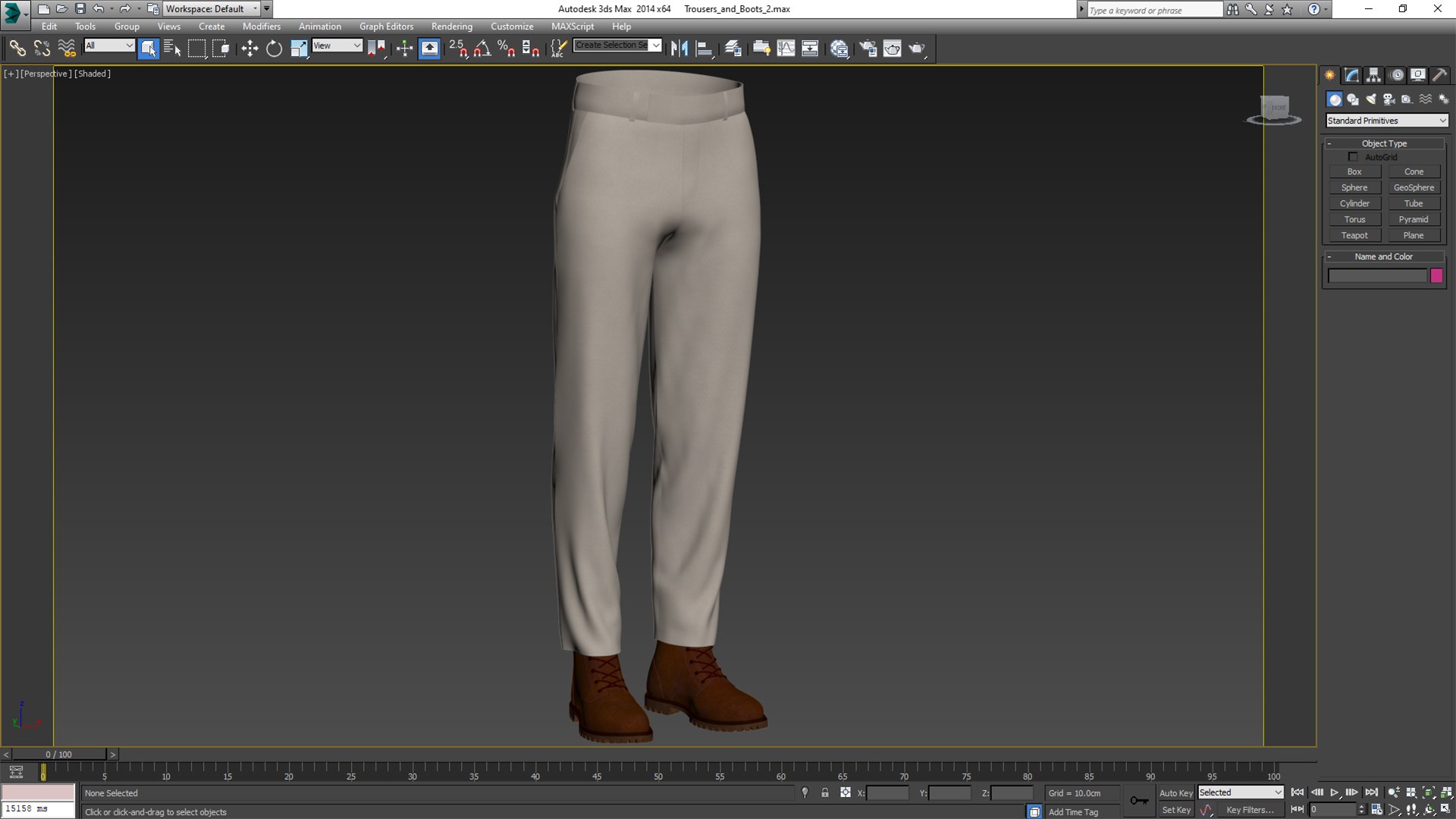Image resolution: width=1456 pixels, height=819 pixels.
Task: Open the Rendering menu
Action: 452,27
